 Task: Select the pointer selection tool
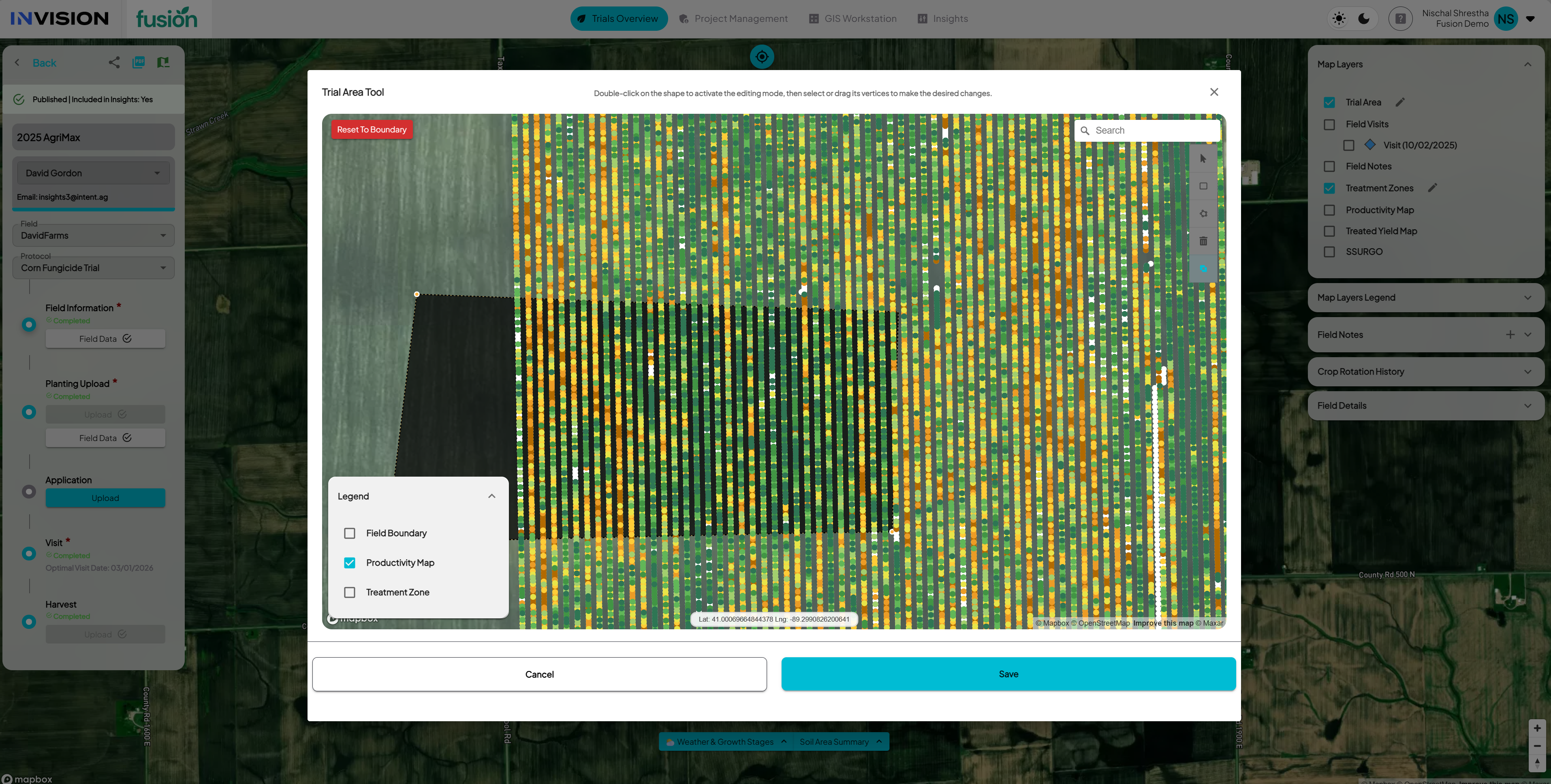[x=1203, y=159]
